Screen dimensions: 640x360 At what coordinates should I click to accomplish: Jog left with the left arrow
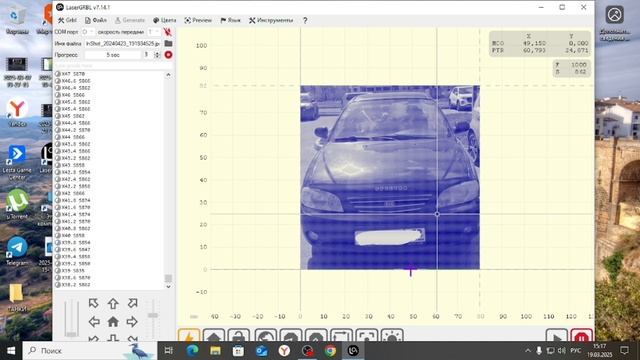tap(94, 322)
